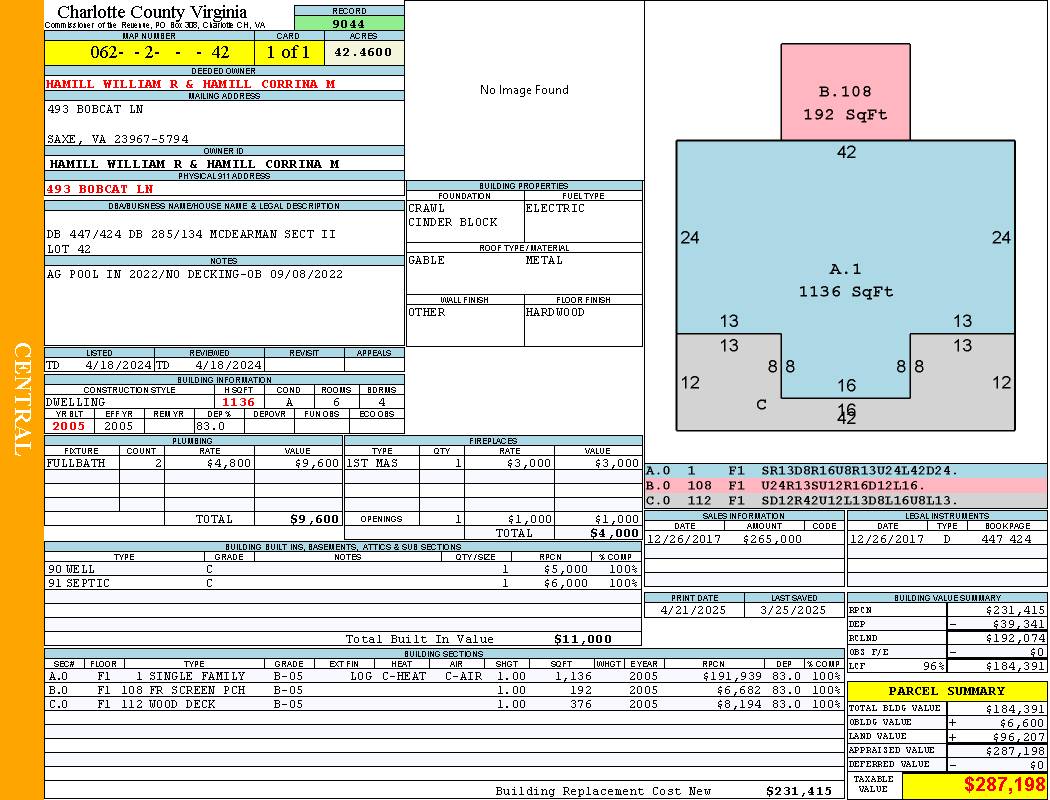Select the gray sketch code row C.0
This screenshot has width=1050, height=800.
click(x=846, y=500)
